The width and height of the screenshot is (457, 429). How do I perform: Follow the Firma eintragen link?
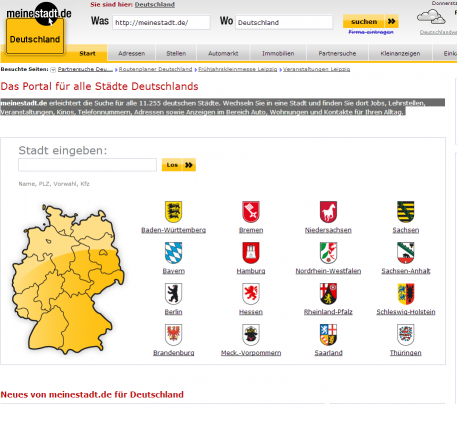(x=371, y=32)
